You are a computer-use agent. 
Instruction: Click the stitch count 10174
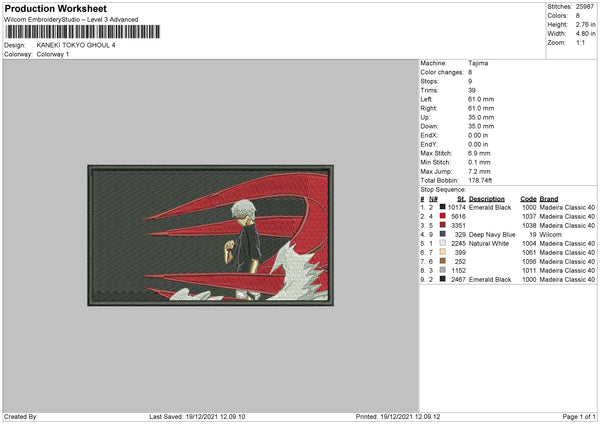tap(457, 207)
